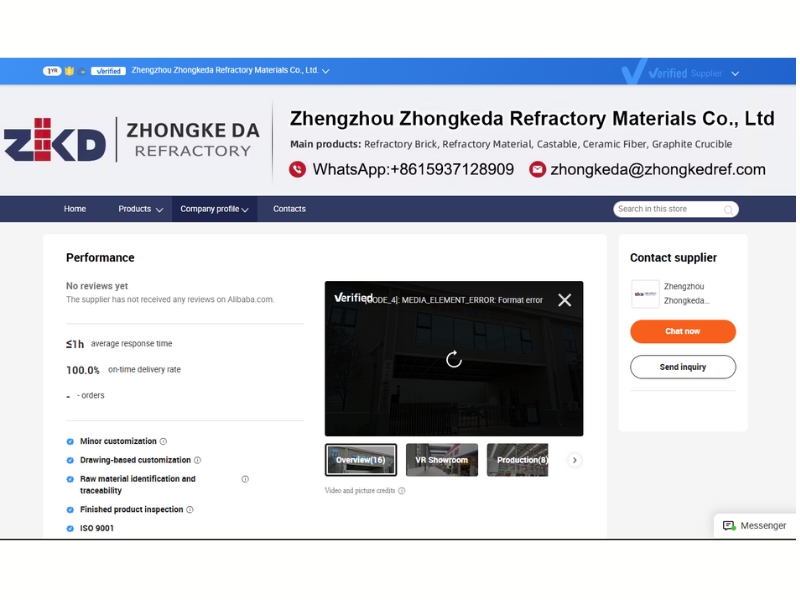
Task: Click the Search in this store field
Action: [666, 209]
